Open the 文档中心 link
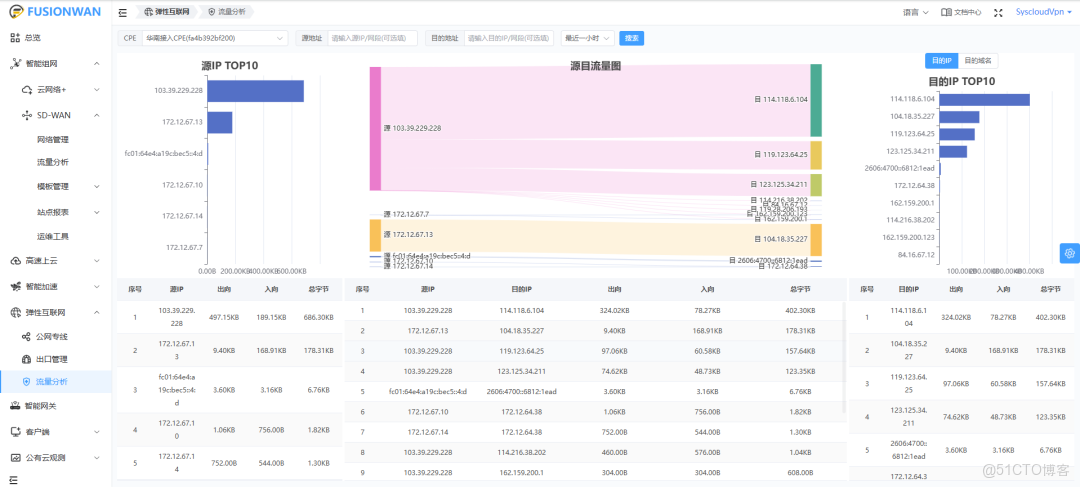The image size is (1080, 487). point(961,12)
